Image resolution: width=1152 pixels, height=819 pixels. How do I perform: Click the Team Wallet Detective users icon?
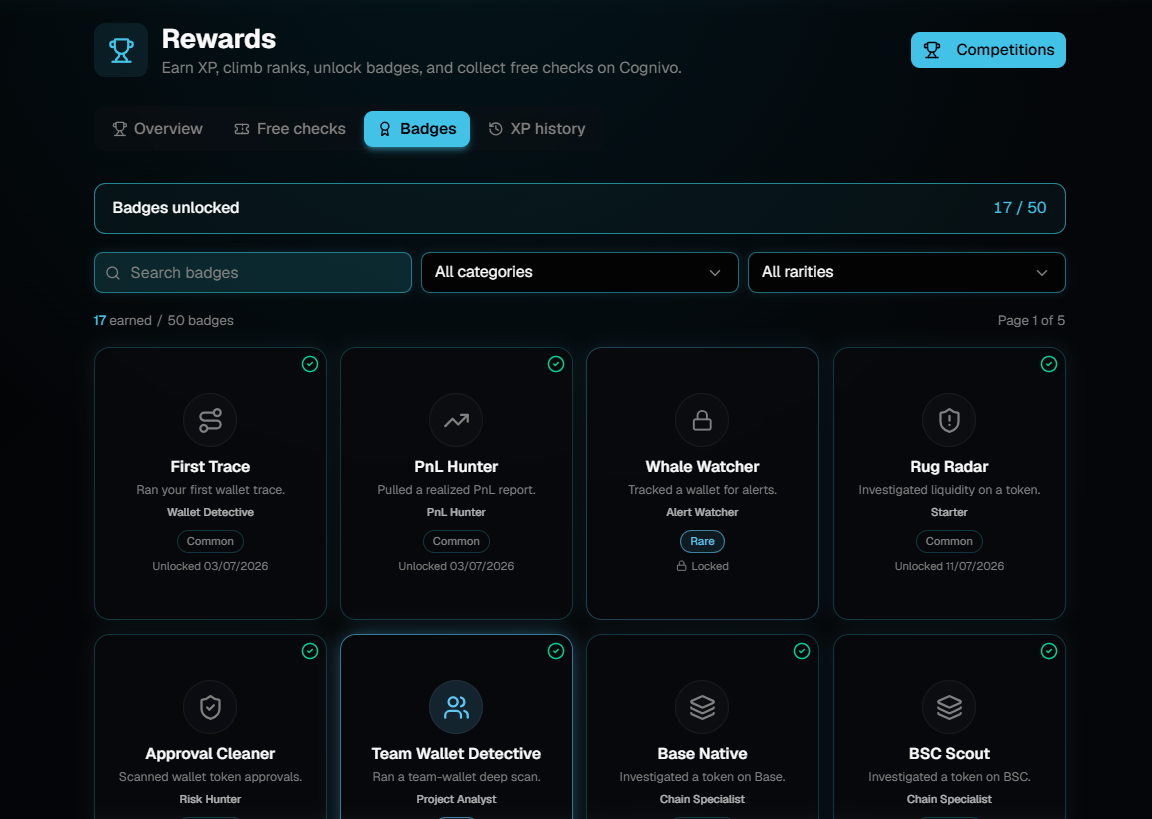pos(456,707)
